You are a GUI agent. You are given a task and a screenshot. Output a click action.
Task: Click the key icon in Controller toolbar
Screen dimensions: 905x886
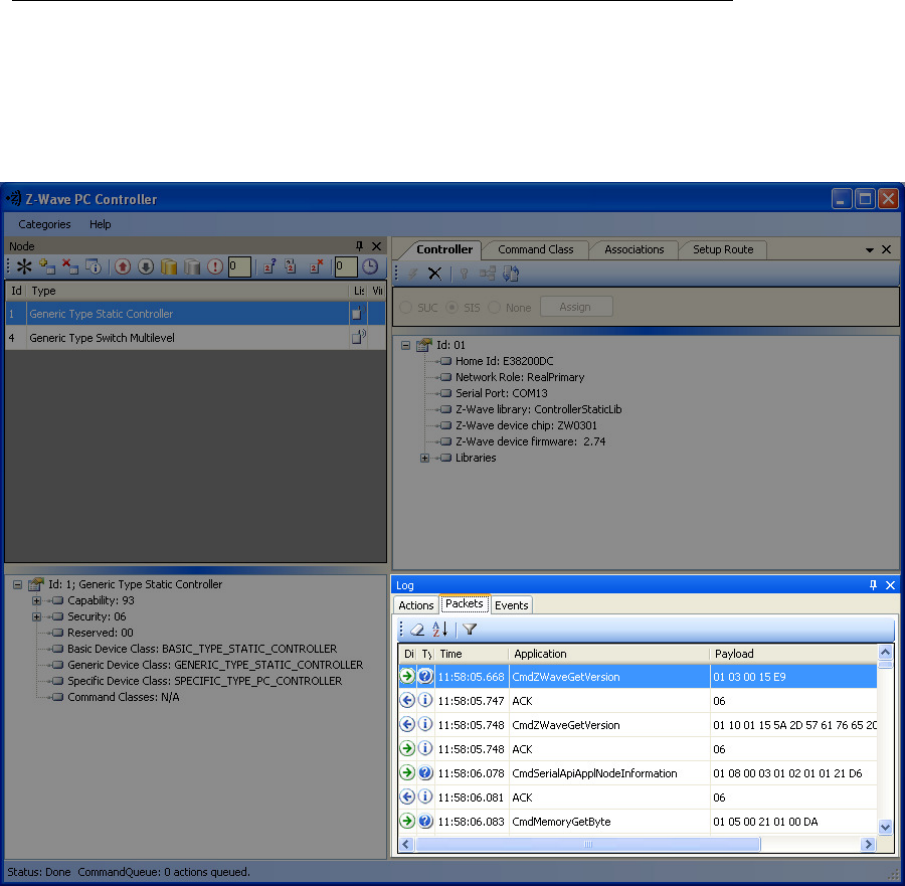tap(463, 274)
